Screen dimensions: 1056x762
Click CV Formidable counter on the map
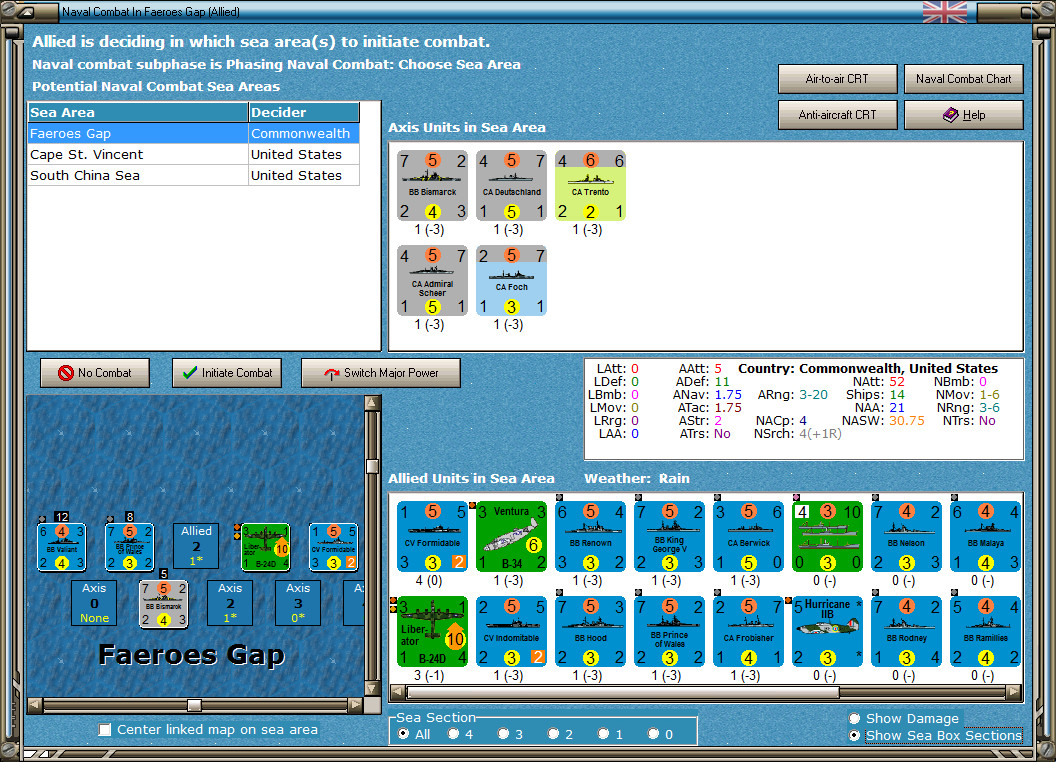[333, 547]
